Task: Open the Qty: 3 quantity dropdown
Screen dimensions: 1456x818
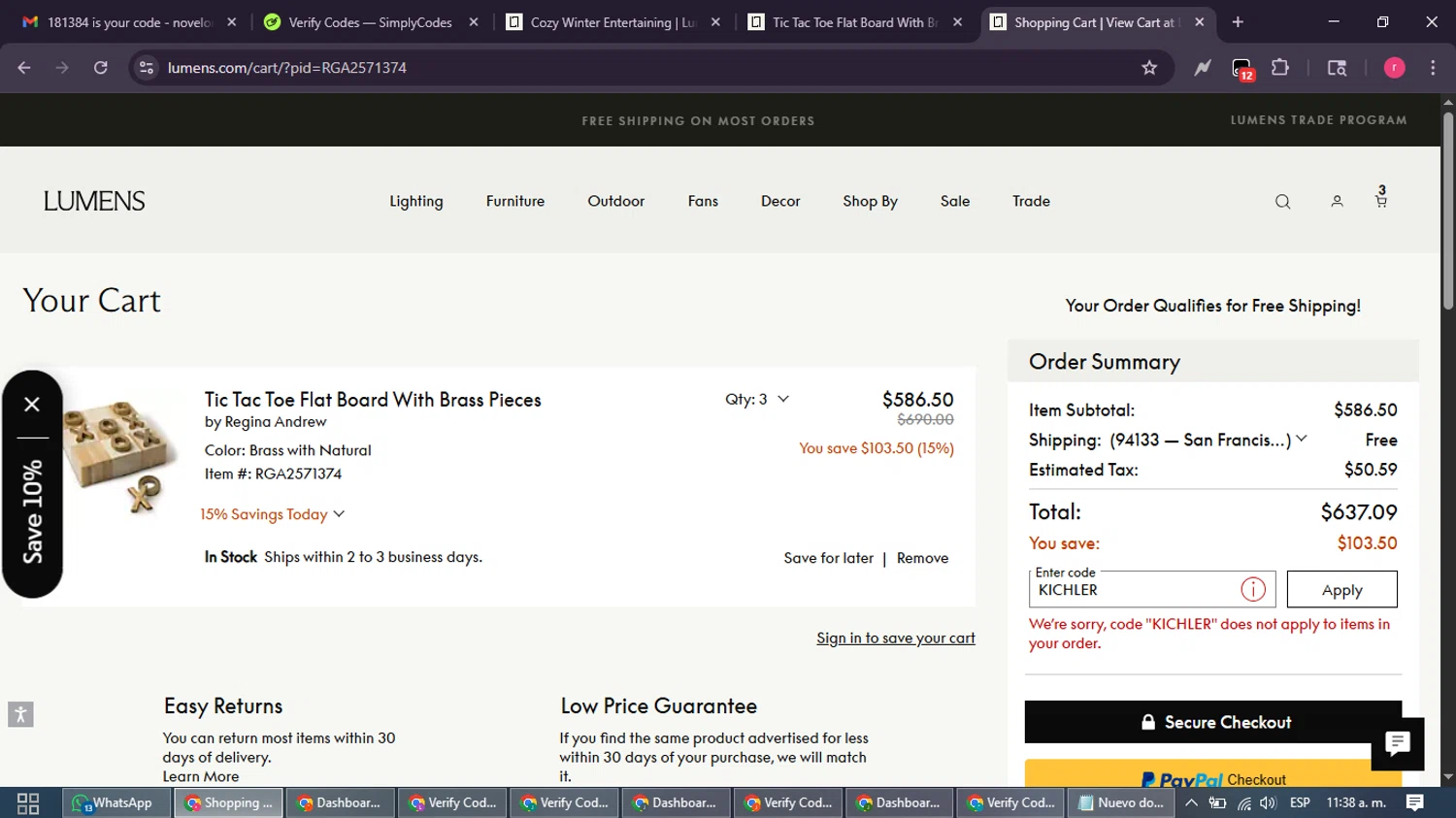Action: pos(757,400)
